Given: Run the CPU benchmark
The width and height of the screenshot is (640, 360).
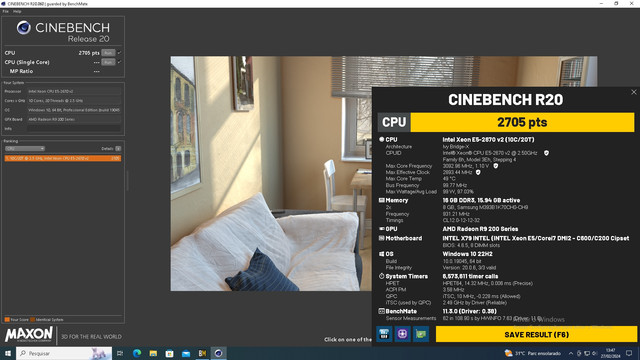Looking at the screenshot, I should pos(108,53).
